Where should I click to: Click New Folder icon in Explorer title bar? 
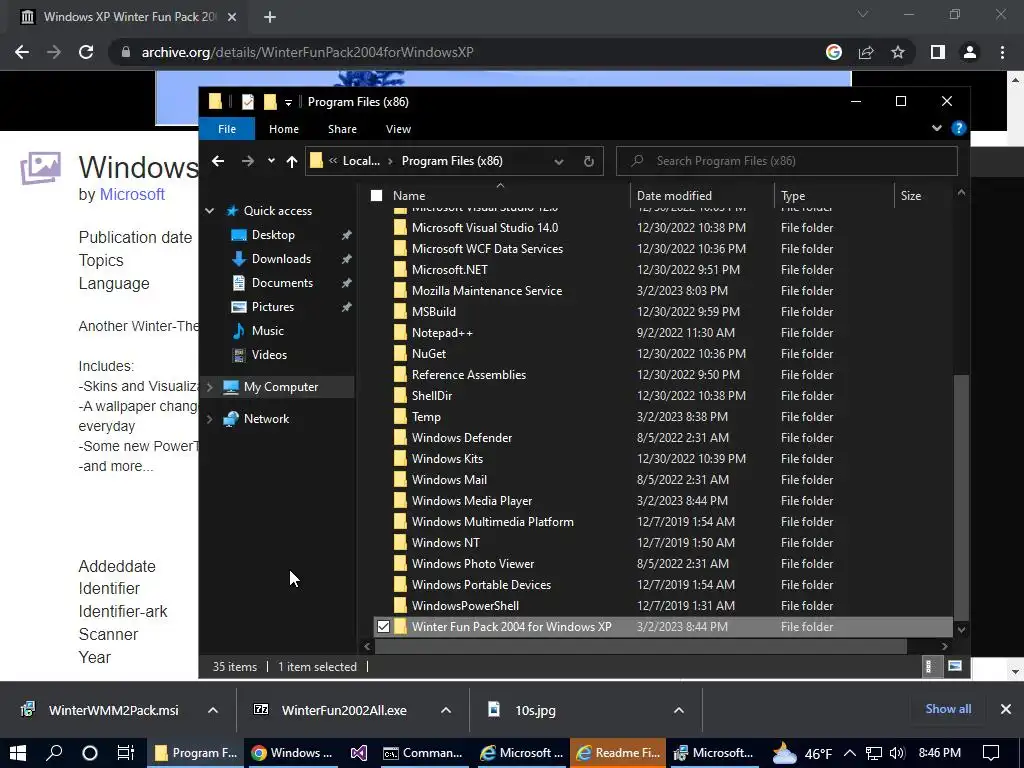pyautogui.click(x=270, y=102)
